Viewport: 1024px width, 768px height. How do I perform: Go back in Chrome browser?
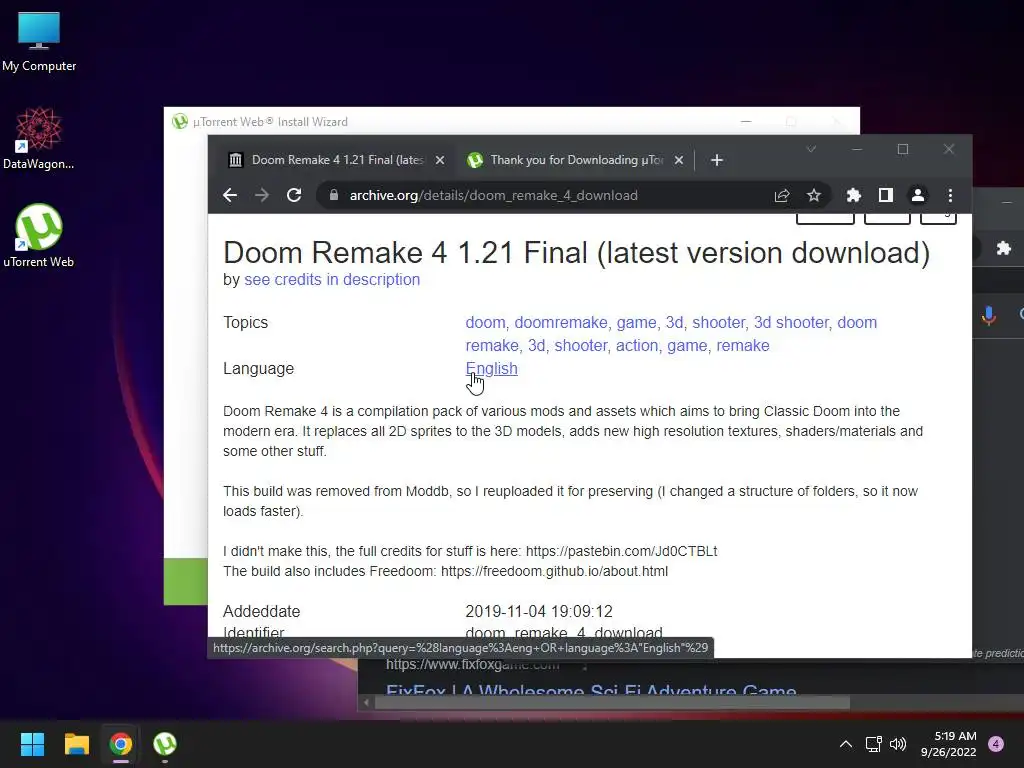click(229, 195)
